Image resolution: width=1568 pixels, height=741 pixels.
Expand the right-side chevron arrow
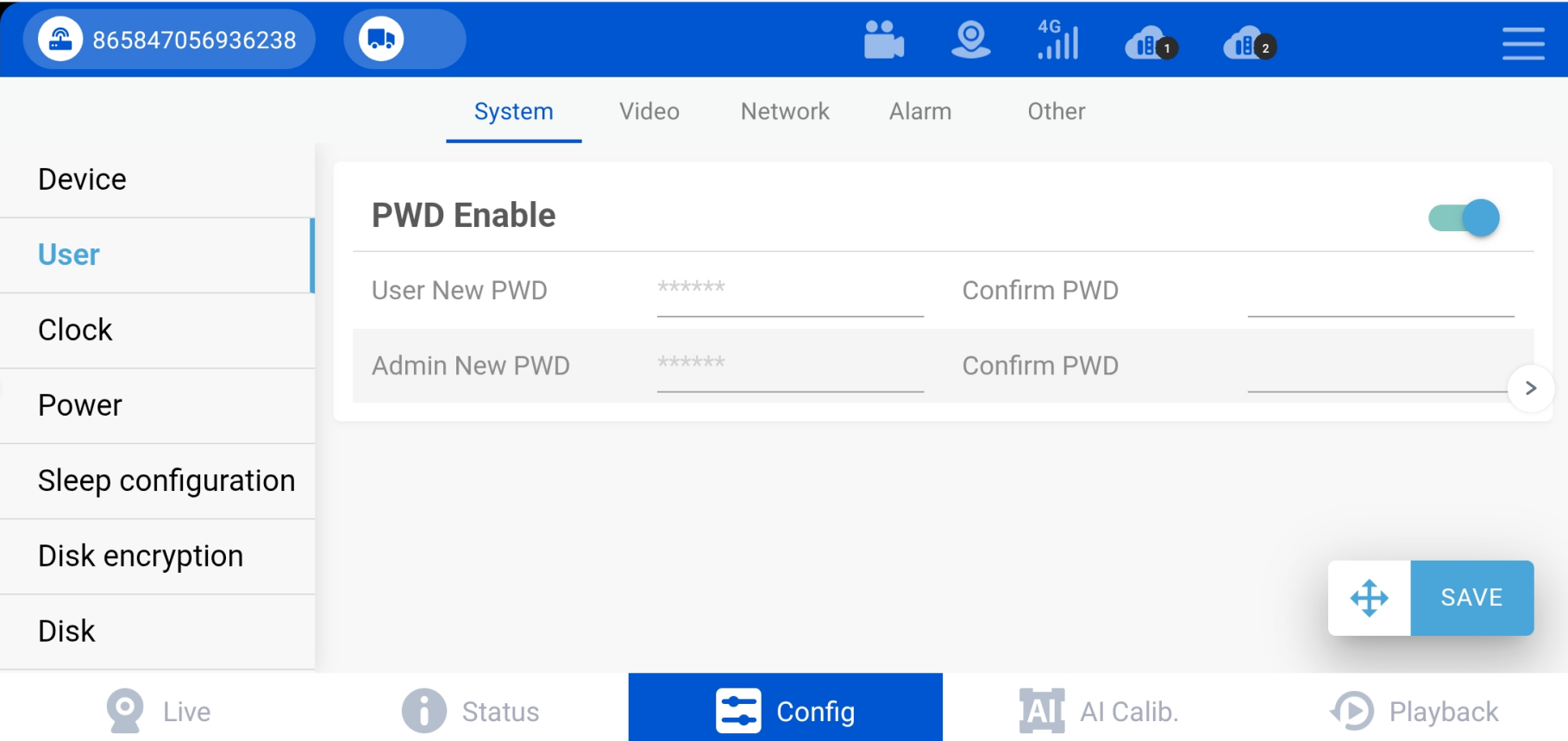(1531, 388)
